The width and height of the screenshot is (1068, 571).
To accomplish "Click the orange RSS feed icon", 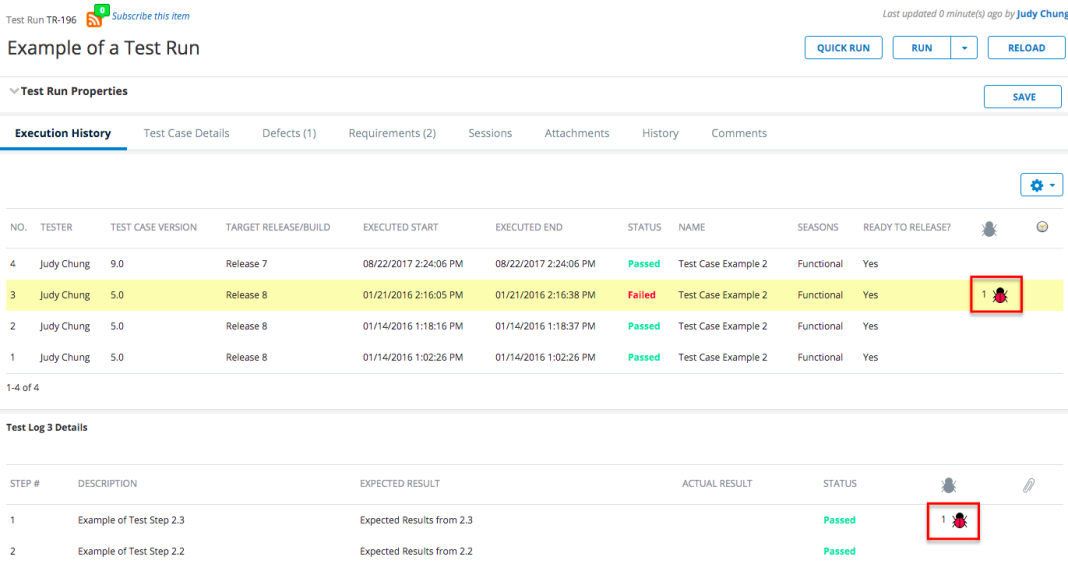I will [94, 19].
